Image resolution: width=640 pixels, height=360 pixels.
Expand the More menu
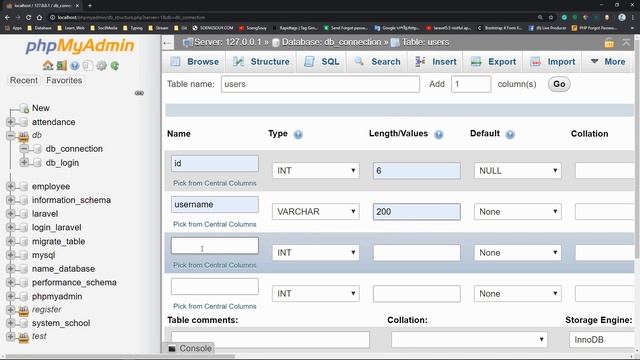click(x=608, y=62)
